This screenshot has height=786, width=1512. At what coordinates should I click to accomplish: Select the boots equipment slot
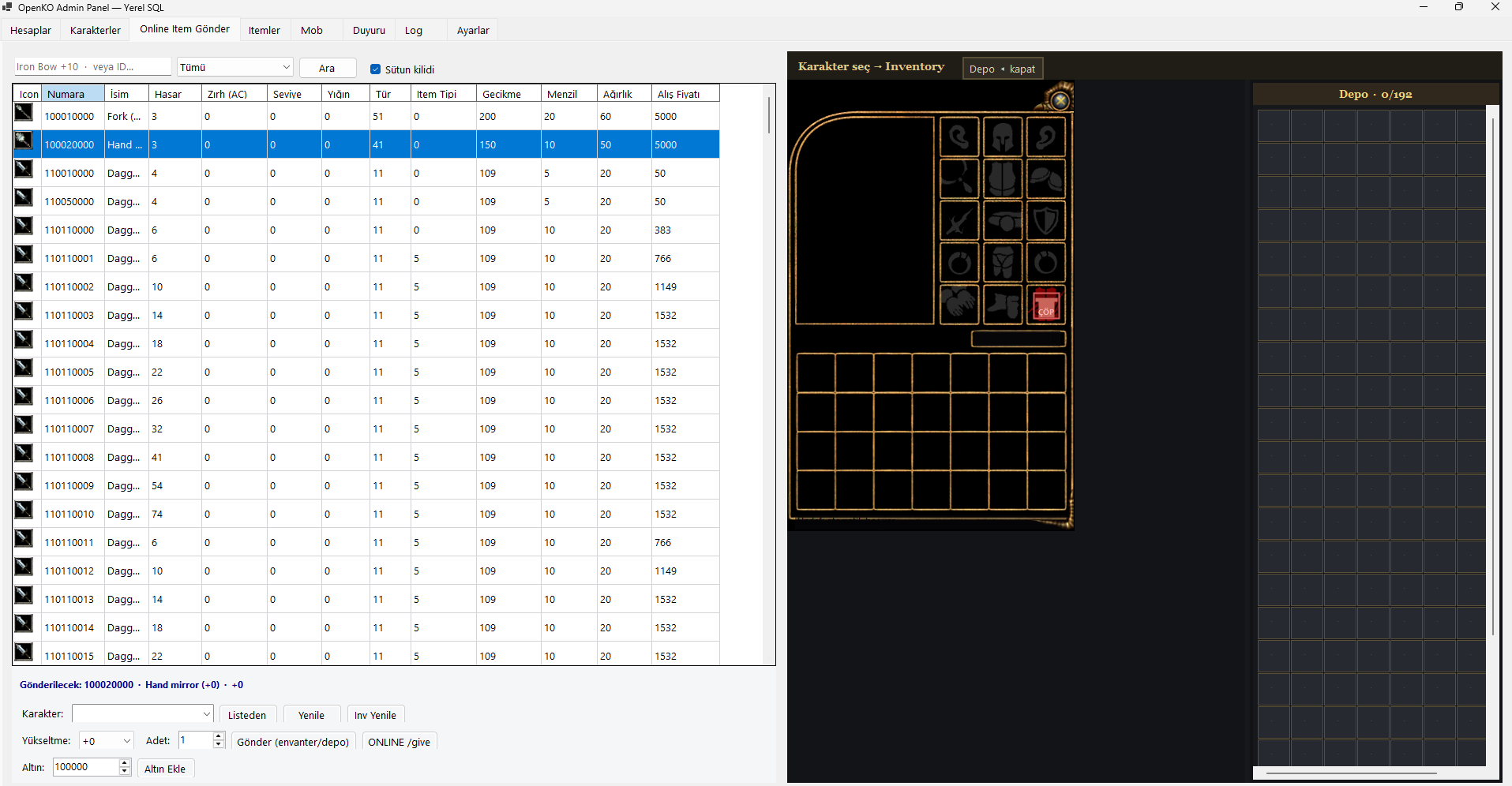tap(1003, 305)
